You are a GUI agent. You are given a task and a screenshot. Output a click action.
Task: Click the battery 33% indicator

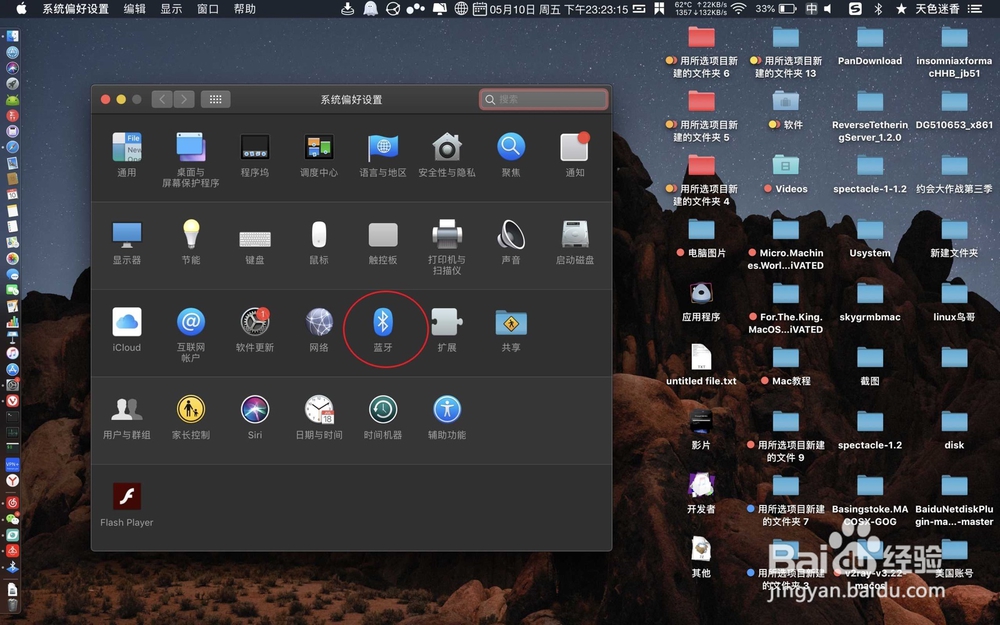coord(776,9)
